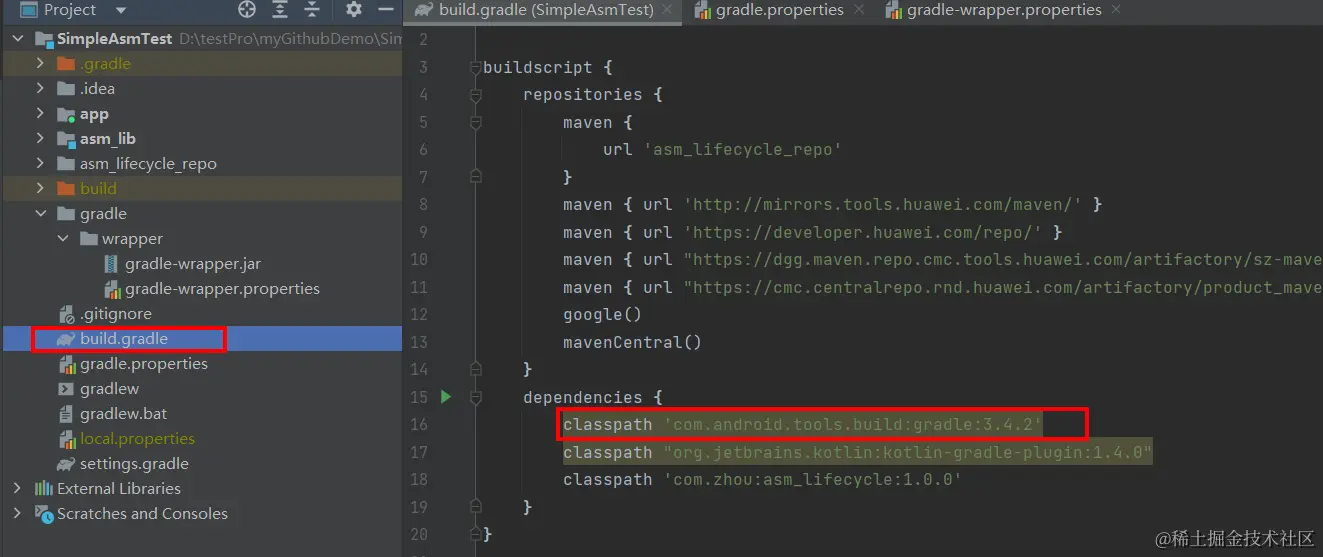Viewport: 1323px width, 557px height.
Task: Expand the build folder chevron
Action: pyautogui.click(x=40, y=189)
